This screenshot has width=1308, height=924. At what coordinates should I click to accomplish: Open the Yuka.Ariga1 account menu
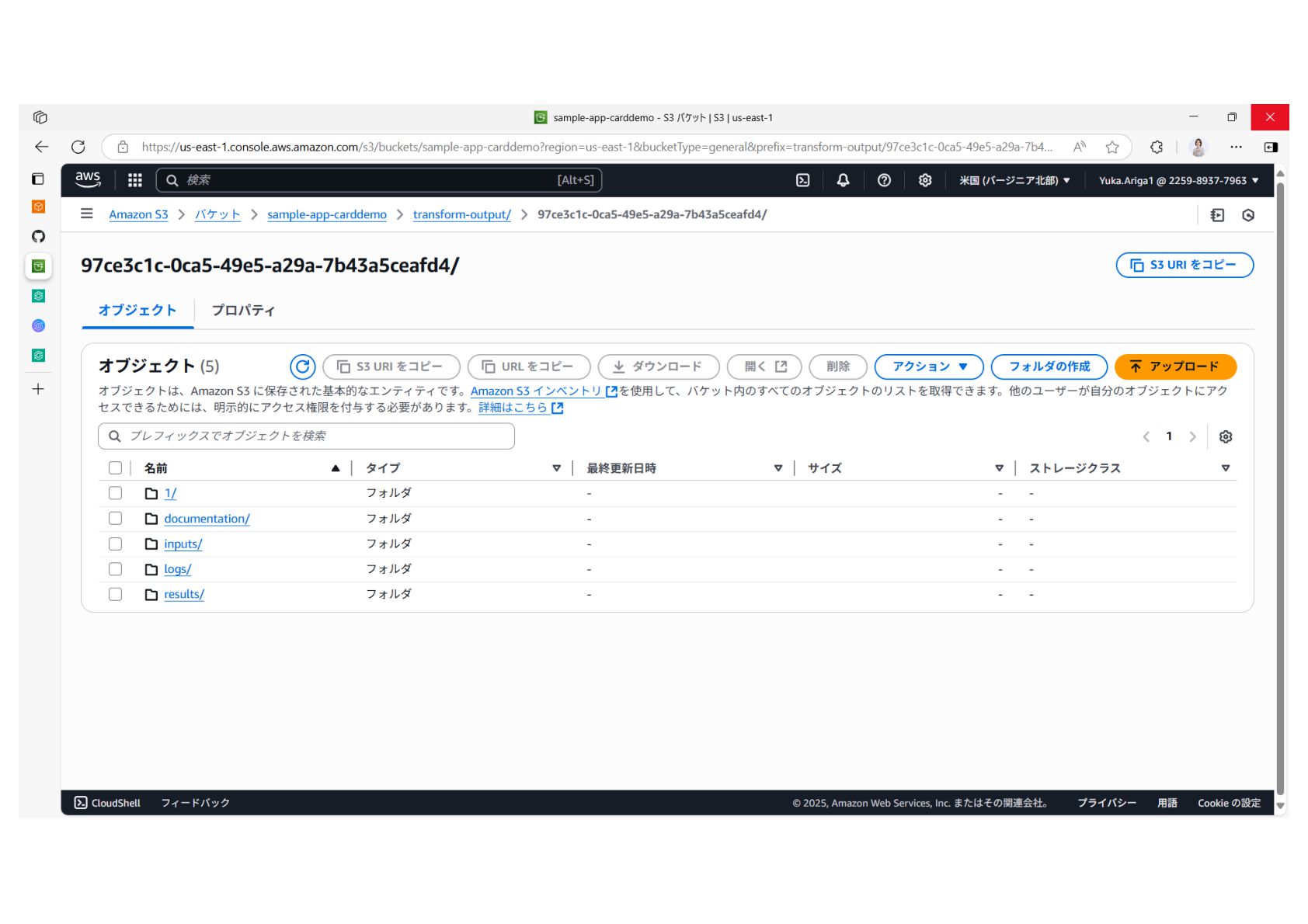(1178, 180)
